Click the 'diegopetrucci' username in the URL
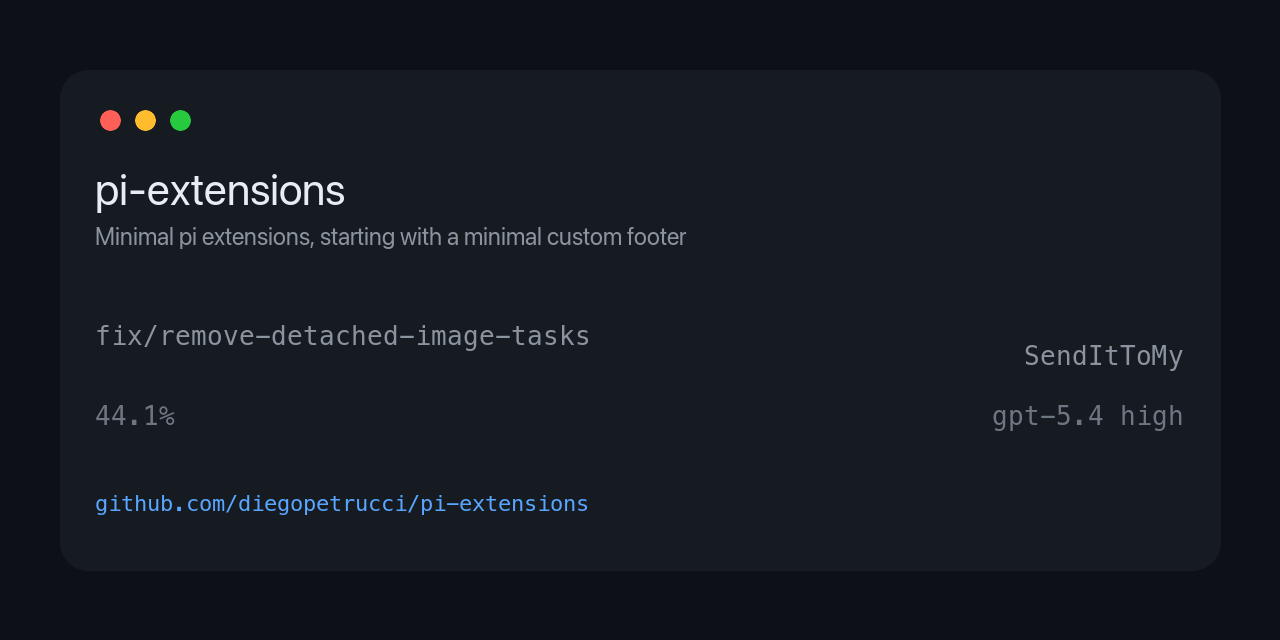Image resolution: width=1280 pixels, height=640 pixels. pos(322,504)
